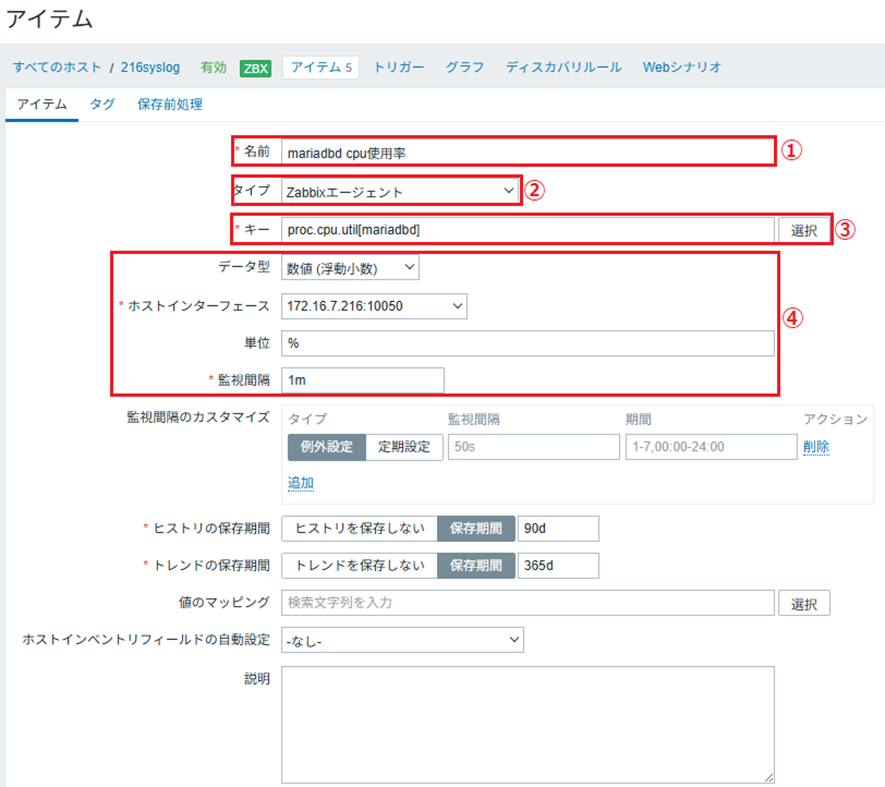Click 削除 link in custom intervals
This screenshot has height=787, width=885.
pos(816,447)
